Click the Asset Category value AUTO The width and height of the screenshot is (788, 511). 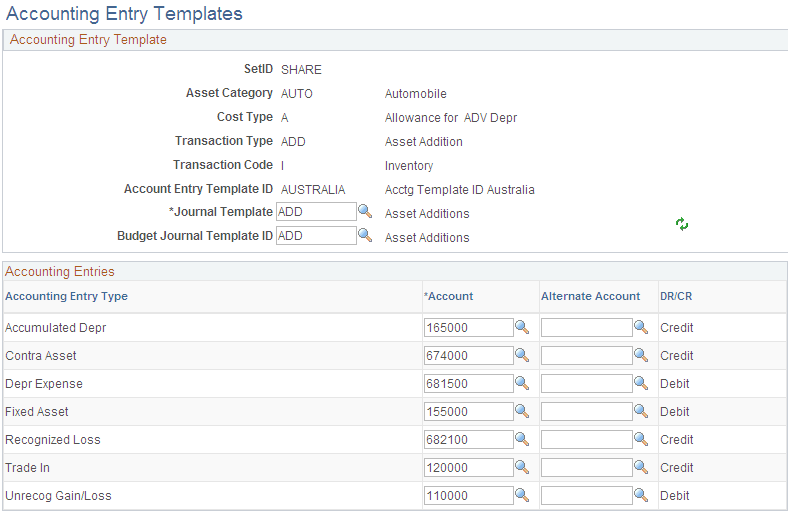(297, 94)
